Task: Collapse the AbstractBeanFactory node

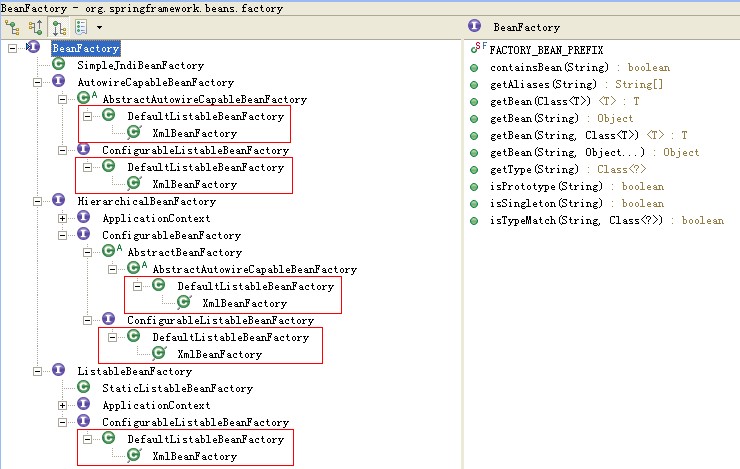Action: tap(87, 252)
